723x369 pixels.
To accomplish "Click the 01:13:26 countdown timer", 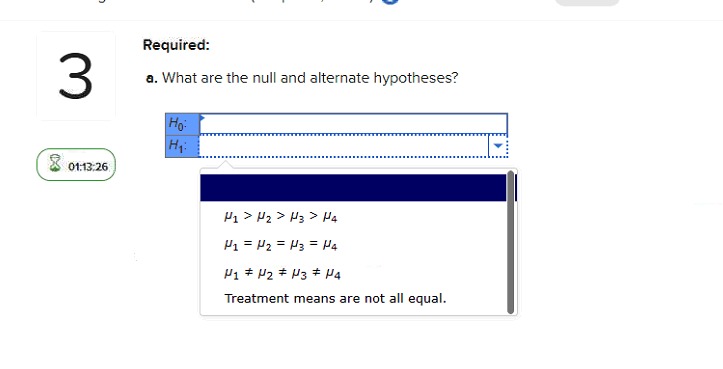I will (88, 167).
